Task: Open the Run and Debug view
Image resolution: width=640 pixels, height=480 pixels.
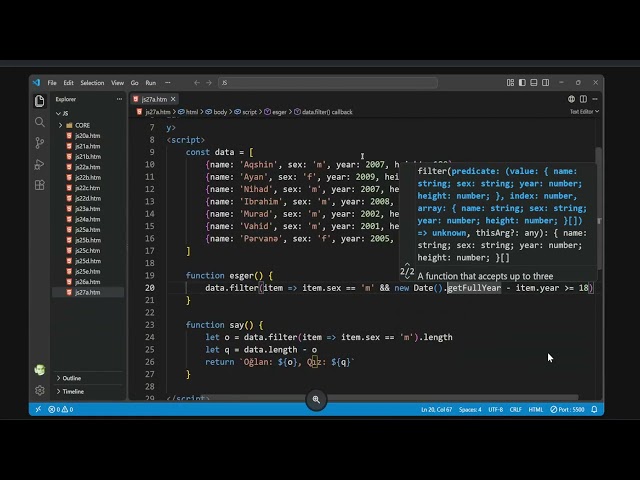Action: (40, 164)
